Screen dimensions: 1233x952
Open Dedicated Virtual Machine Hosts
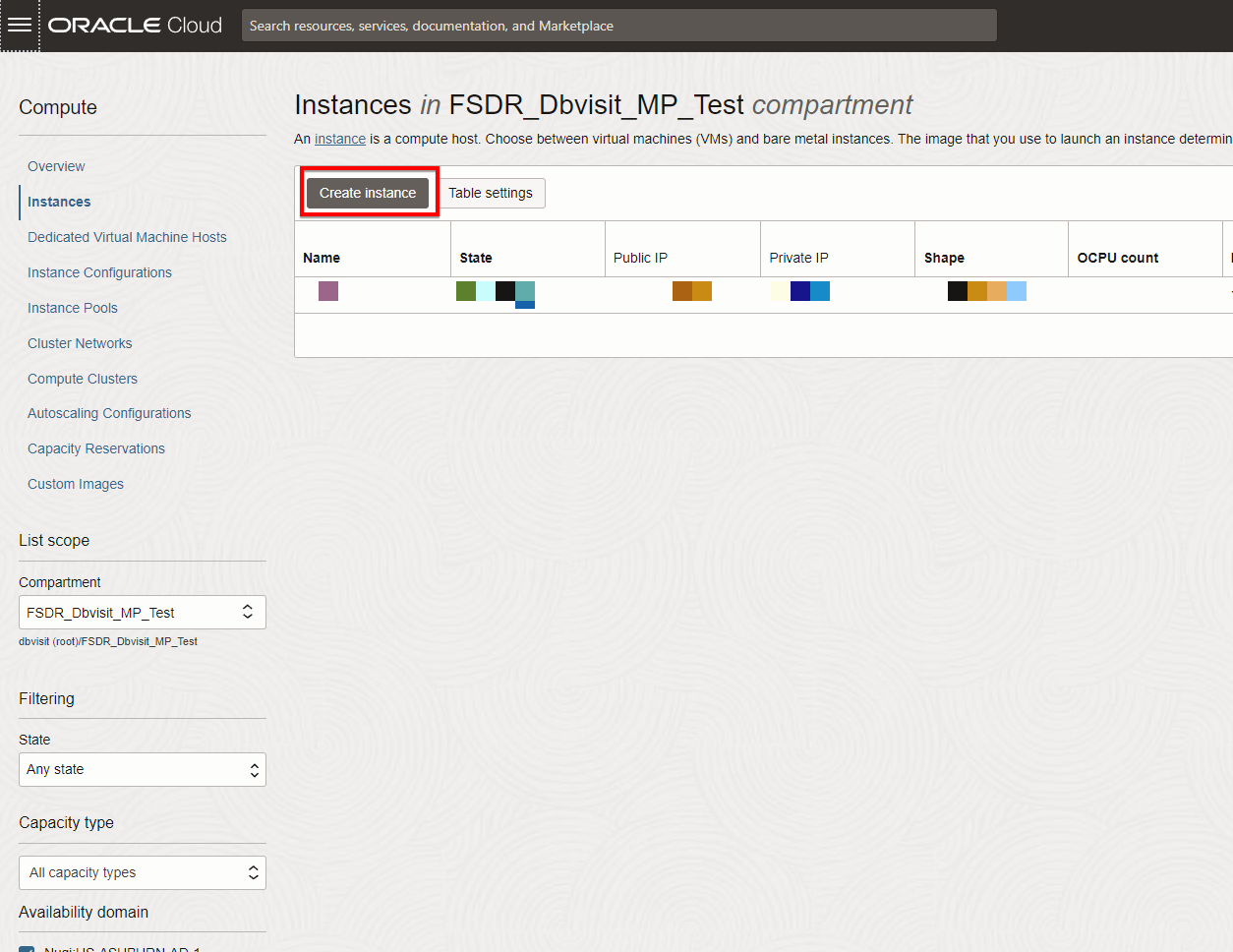point(127,237)
